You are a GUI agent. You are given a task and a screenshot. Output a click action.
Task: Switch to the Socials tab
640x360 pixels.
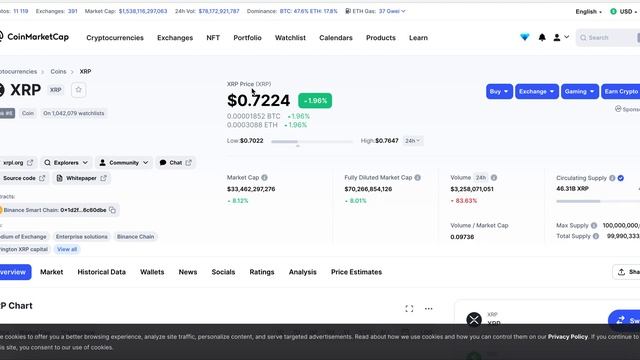(x=223, y=272)
